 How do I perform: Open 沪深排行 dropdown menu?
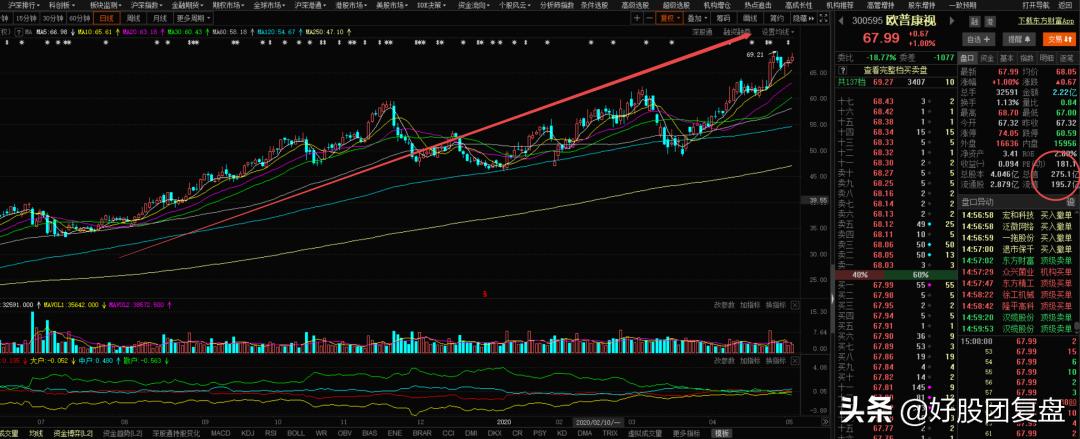[24, 5]
